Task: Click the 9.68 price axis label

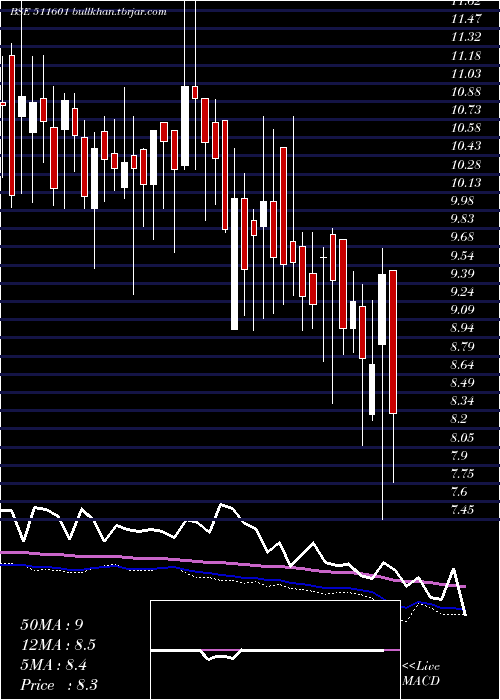Action: [463, 237]
